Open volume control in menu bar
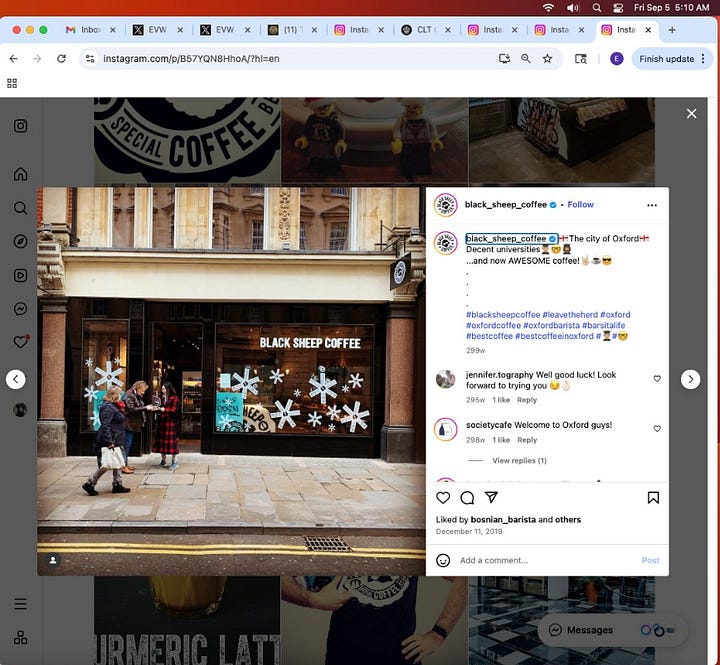Viewport: 720px width, 665px height. 573,8
